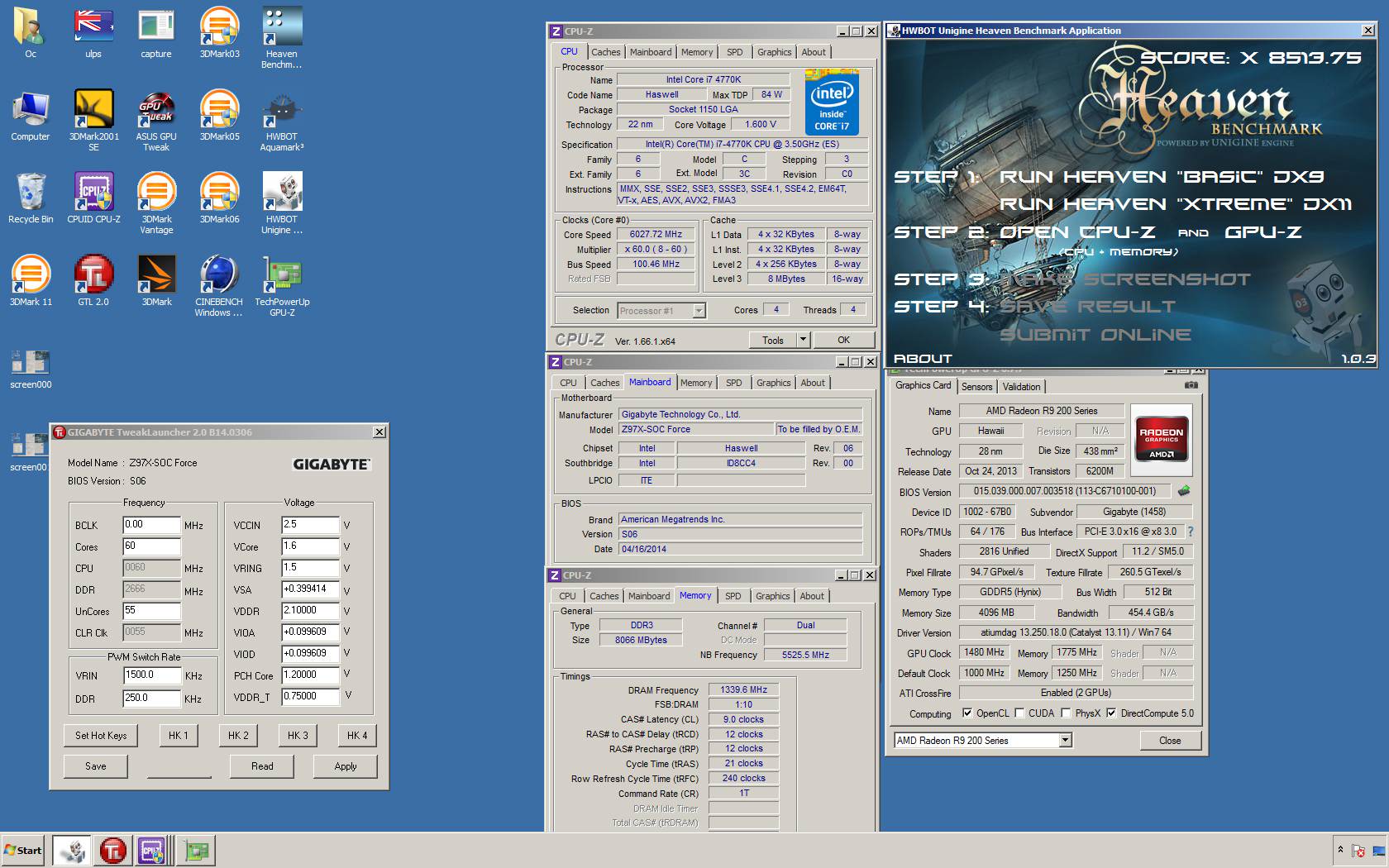Viewport: 1389px width, 868px height.
Task: Launch TechPowerUp GPU-Z desktop shortcut
Action: point(282,286)
